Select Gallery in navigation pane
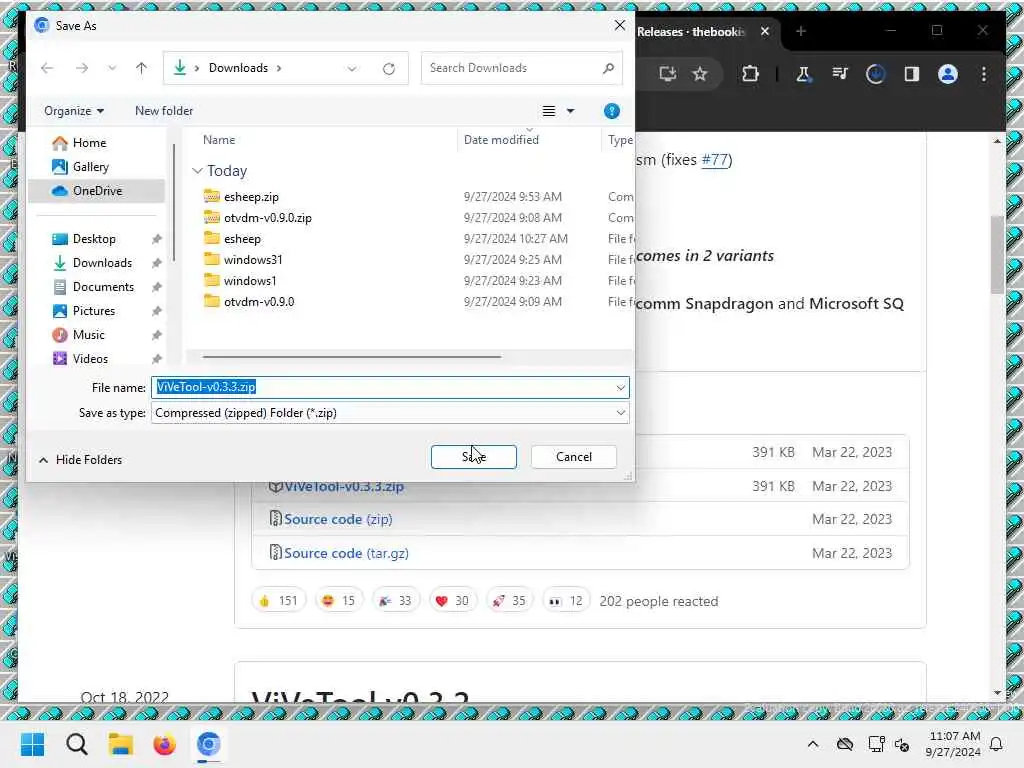Viewport: 1024px width, 768px height. pos(91,167)
